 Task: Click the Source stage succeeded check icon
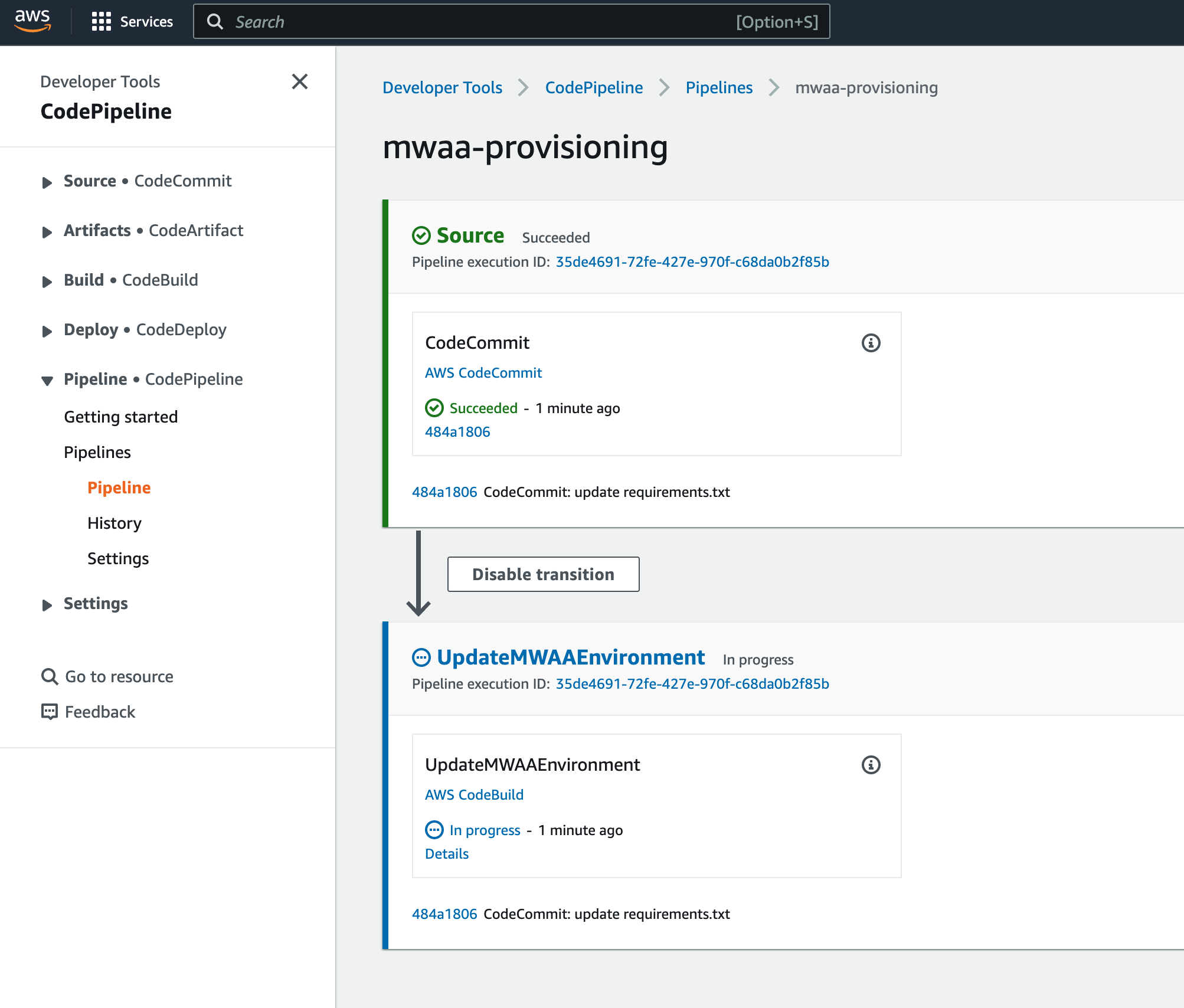pos(421,235)
